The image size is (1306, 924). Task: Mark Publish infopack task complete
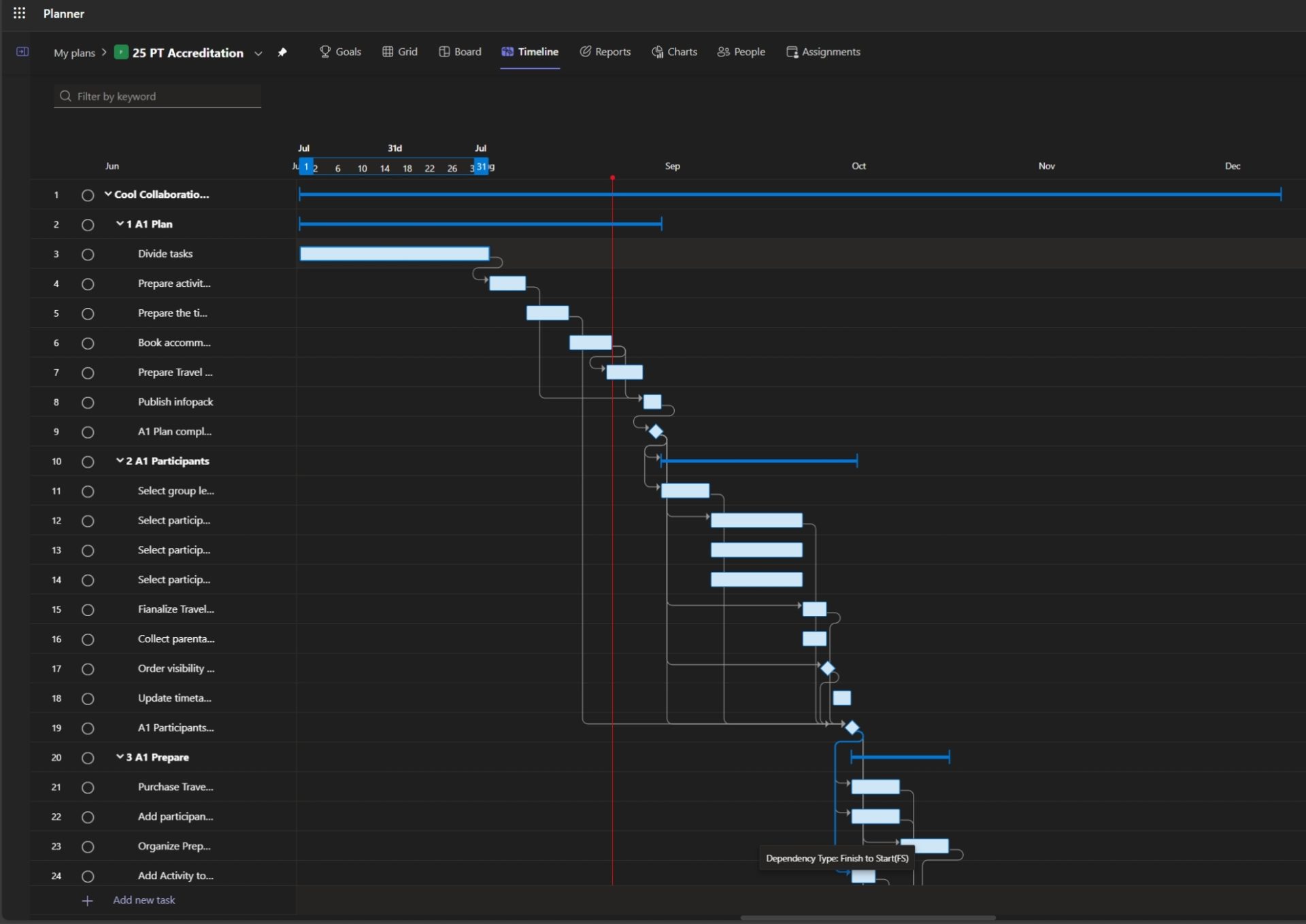[x=88, y=403]
